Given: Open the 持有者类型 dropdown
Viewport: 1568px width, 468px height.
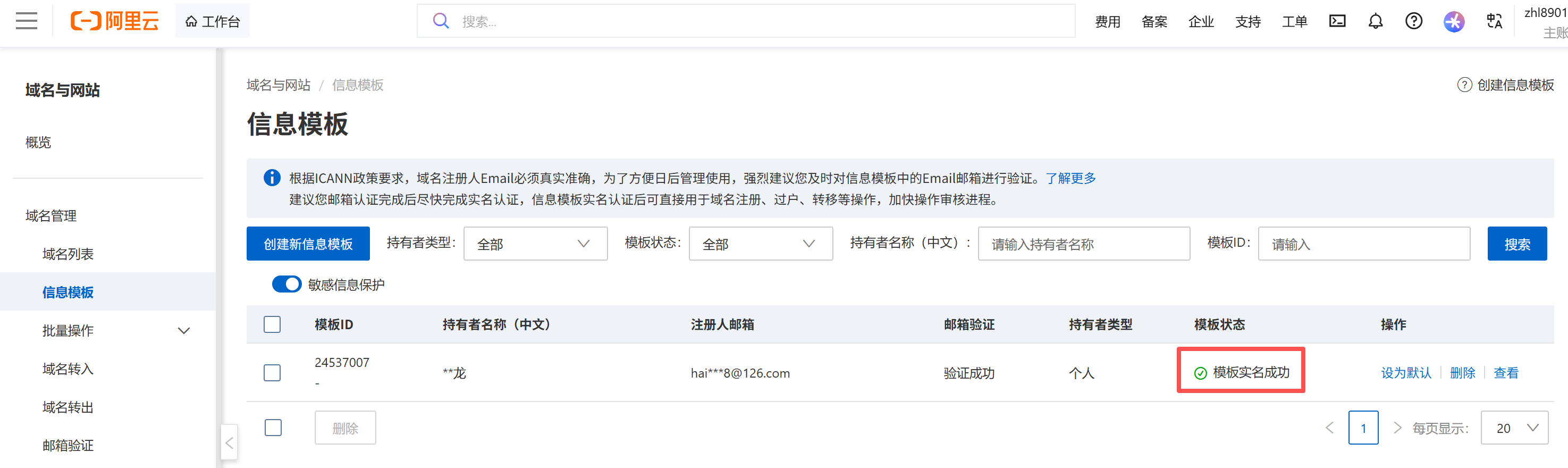Looking at the screenshot, I should tap(535, 244).
